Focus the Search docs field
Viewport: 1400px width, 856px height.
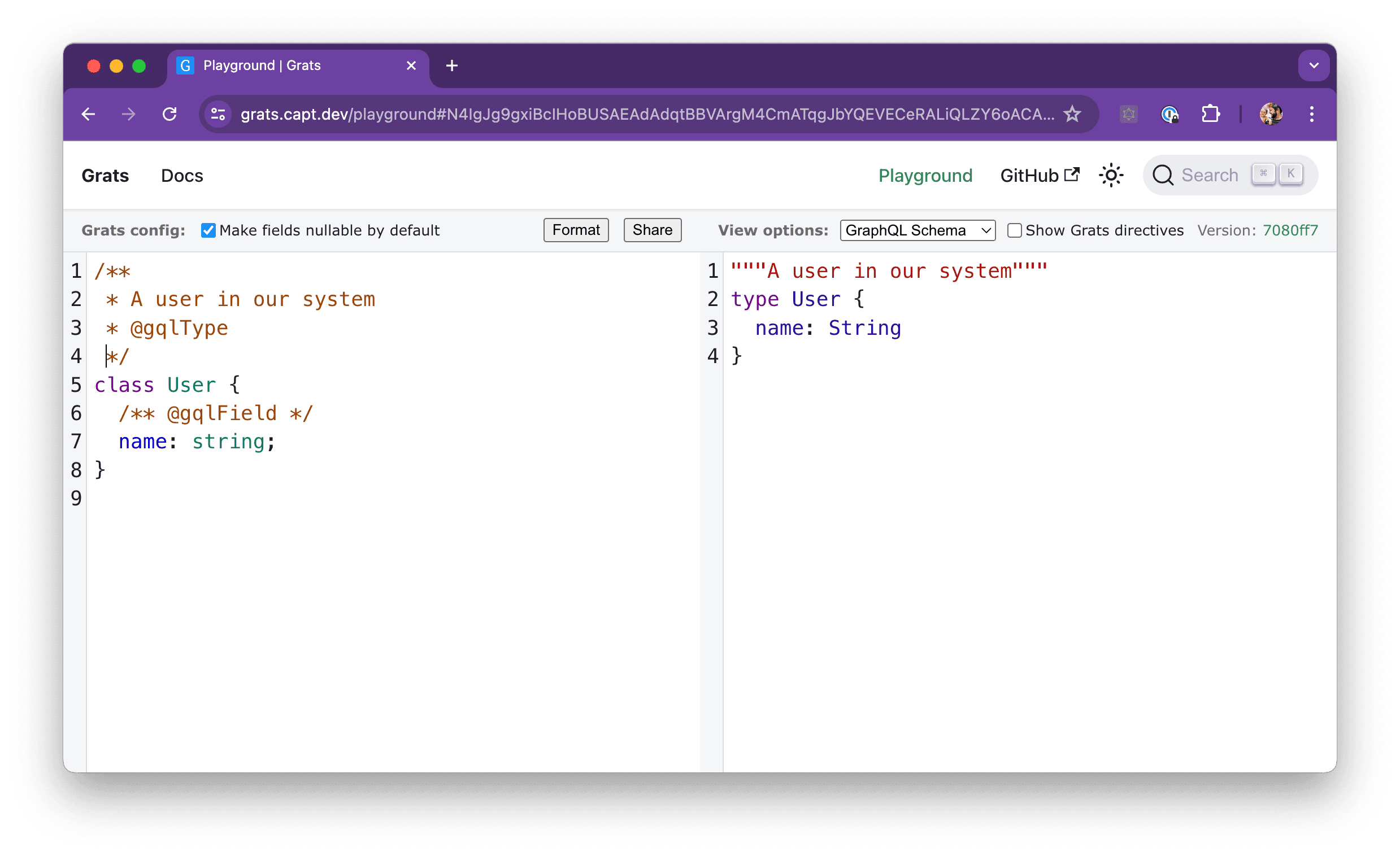tap(1209, 175)
